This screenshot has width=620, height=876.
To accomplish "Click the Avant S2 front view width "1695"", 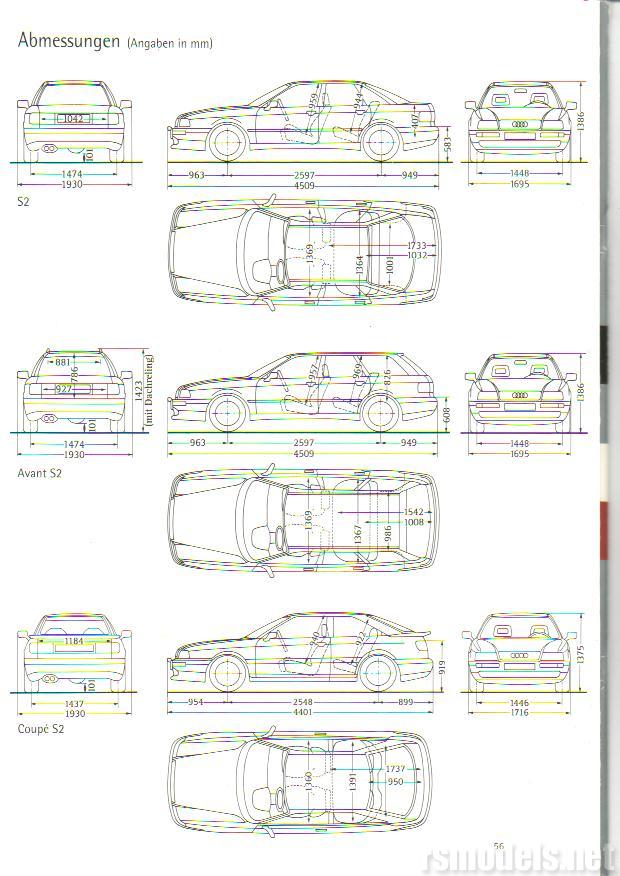I will (x=519, y=454).
